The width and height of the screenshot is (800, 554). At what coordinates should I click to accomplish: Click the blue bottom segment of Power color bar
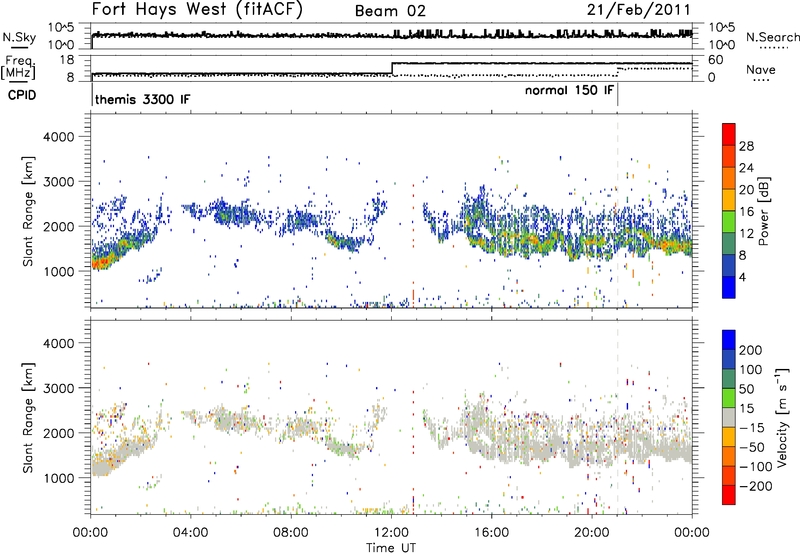pyautogui.click(x=729, y=287)
